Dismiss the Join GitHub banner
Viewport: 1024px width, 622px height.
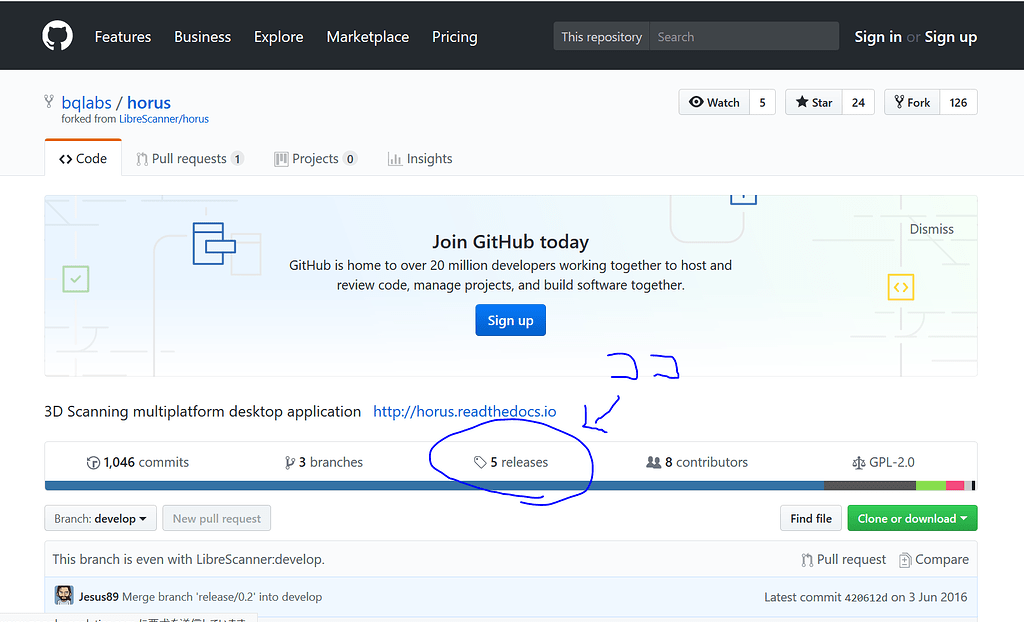[x=931, y=229]
